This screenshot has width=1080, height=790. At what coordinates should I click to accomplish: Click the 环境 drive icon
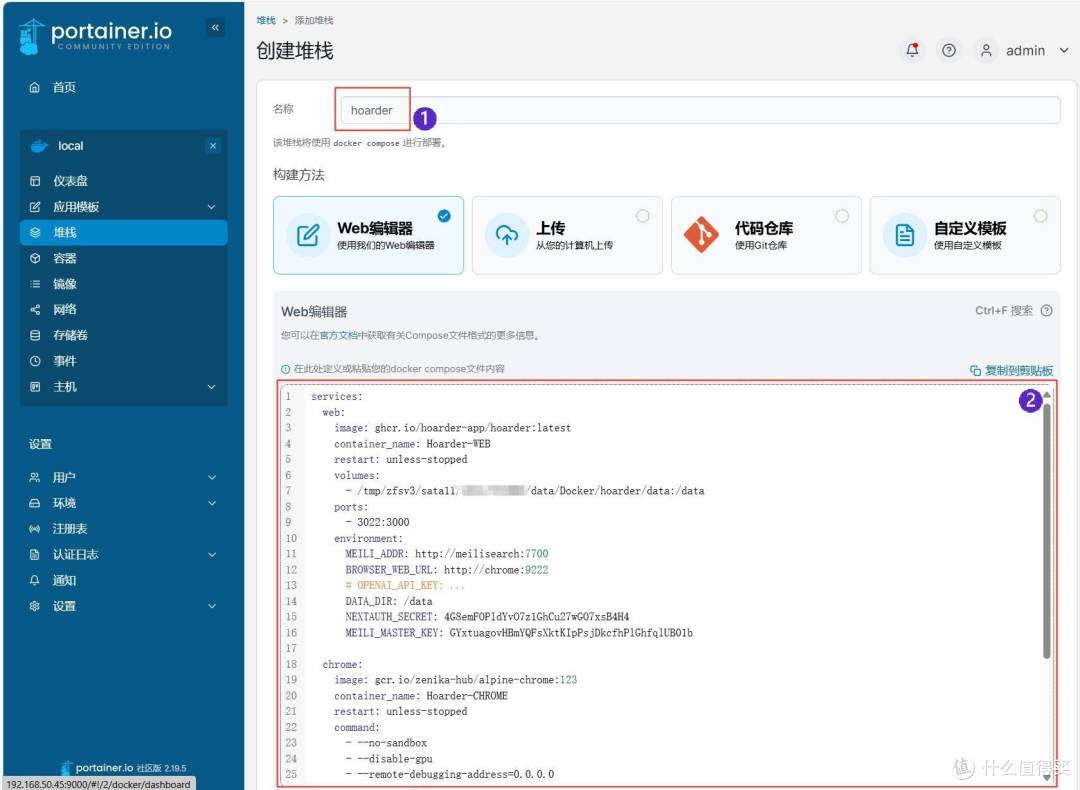click(34, 503)
